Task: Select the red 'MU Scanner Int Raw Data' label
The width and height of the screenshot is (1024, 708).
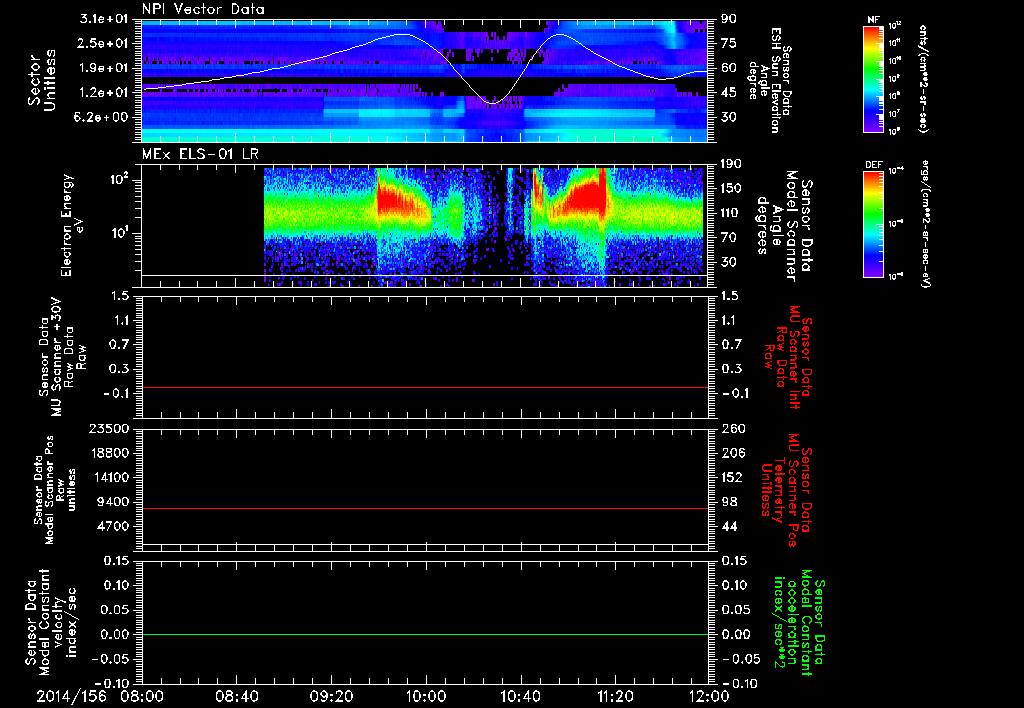Action: [788, 358]
